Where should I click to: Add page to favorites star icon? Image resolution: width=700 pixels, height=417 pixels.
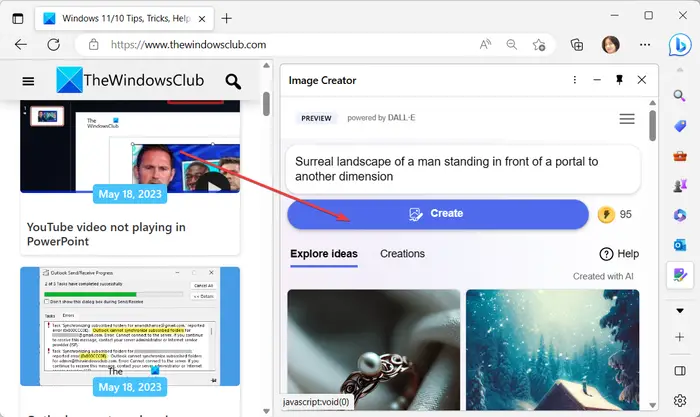539,45
